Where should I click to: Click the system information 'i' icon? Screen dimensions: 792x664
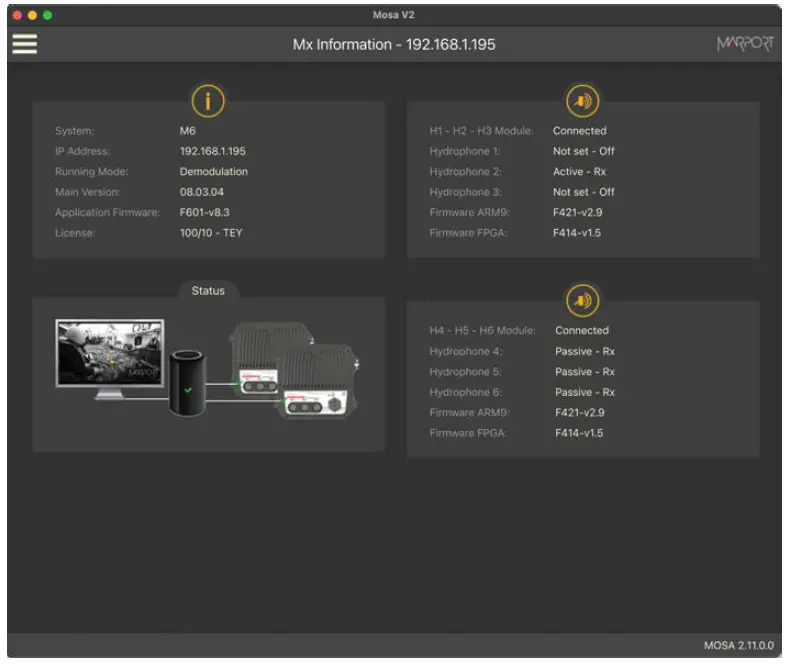point(208,101)
